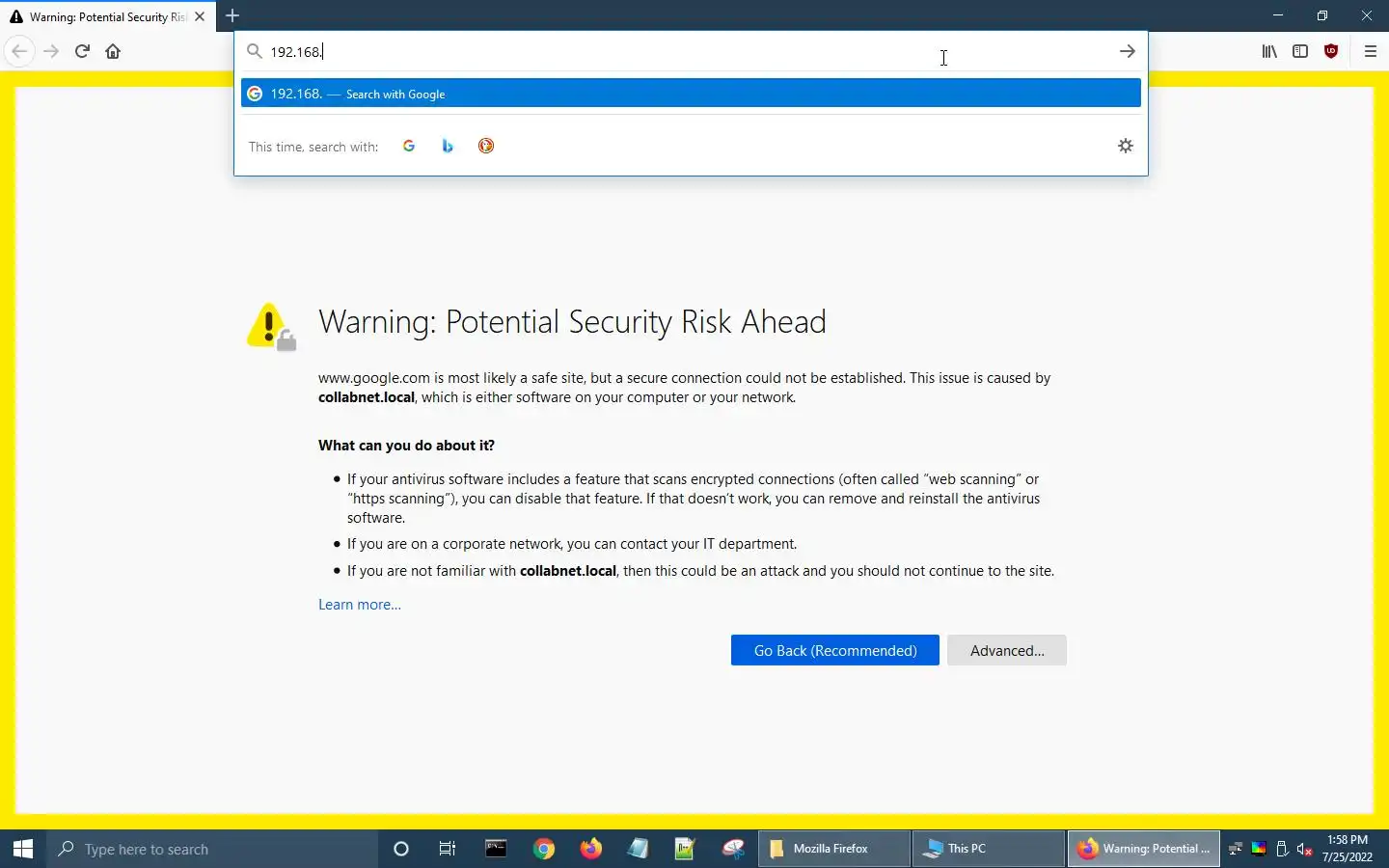Screen dimensions: 1389x868
Task: Launch the command prompt taskbar icon
Action: (496, 849)
